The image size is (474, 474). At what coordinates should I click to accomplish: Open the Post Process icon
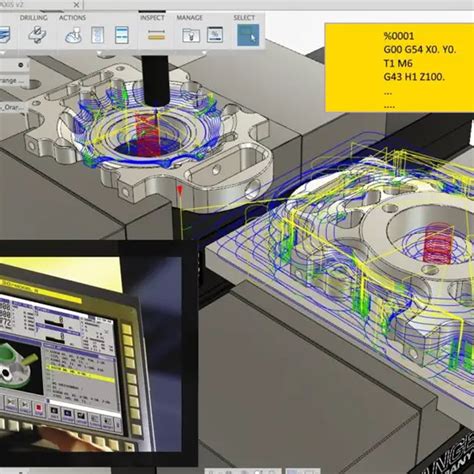coord(97,35)
